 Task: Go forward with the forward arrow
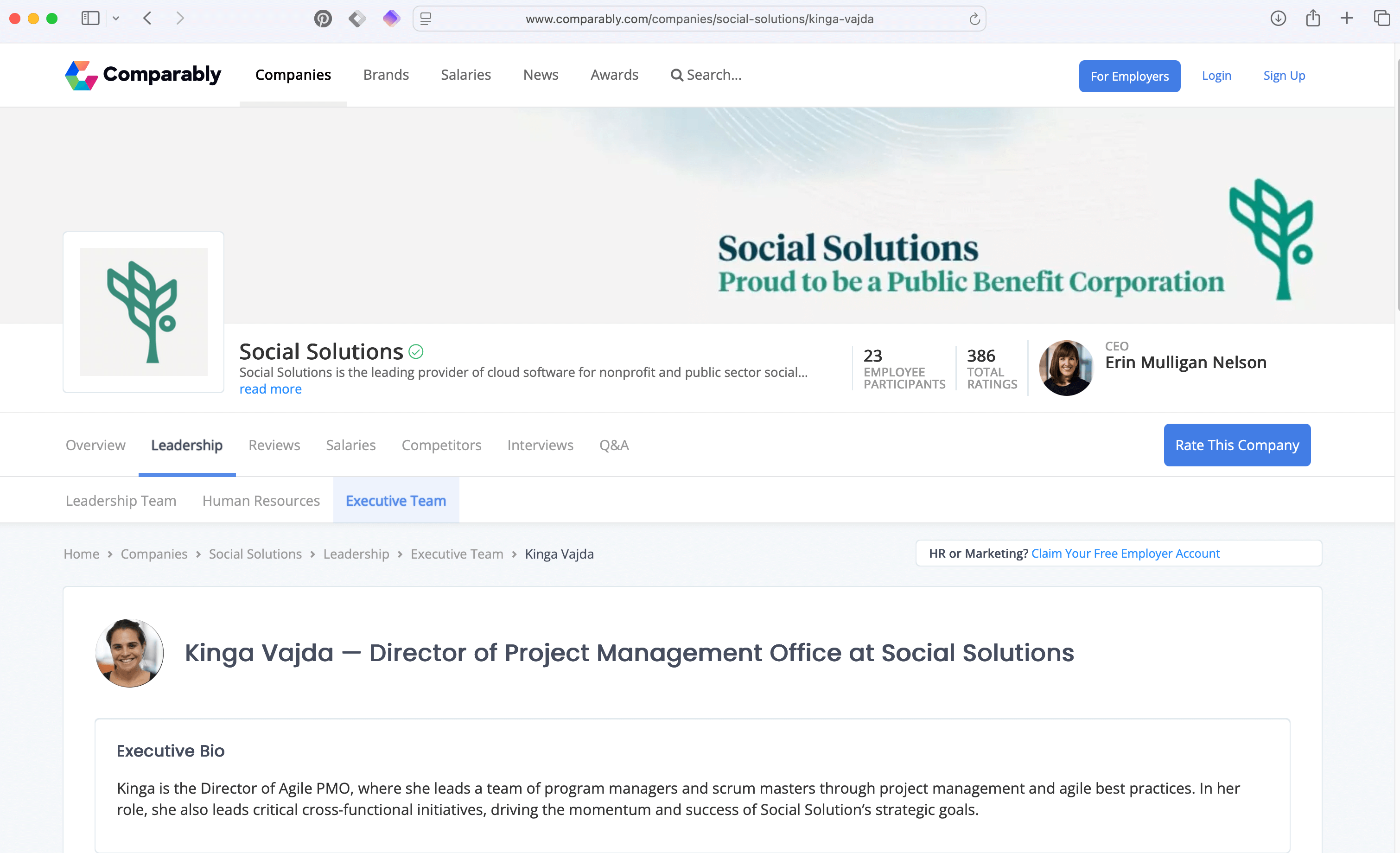pyautogui.click(x=180, y=18)
